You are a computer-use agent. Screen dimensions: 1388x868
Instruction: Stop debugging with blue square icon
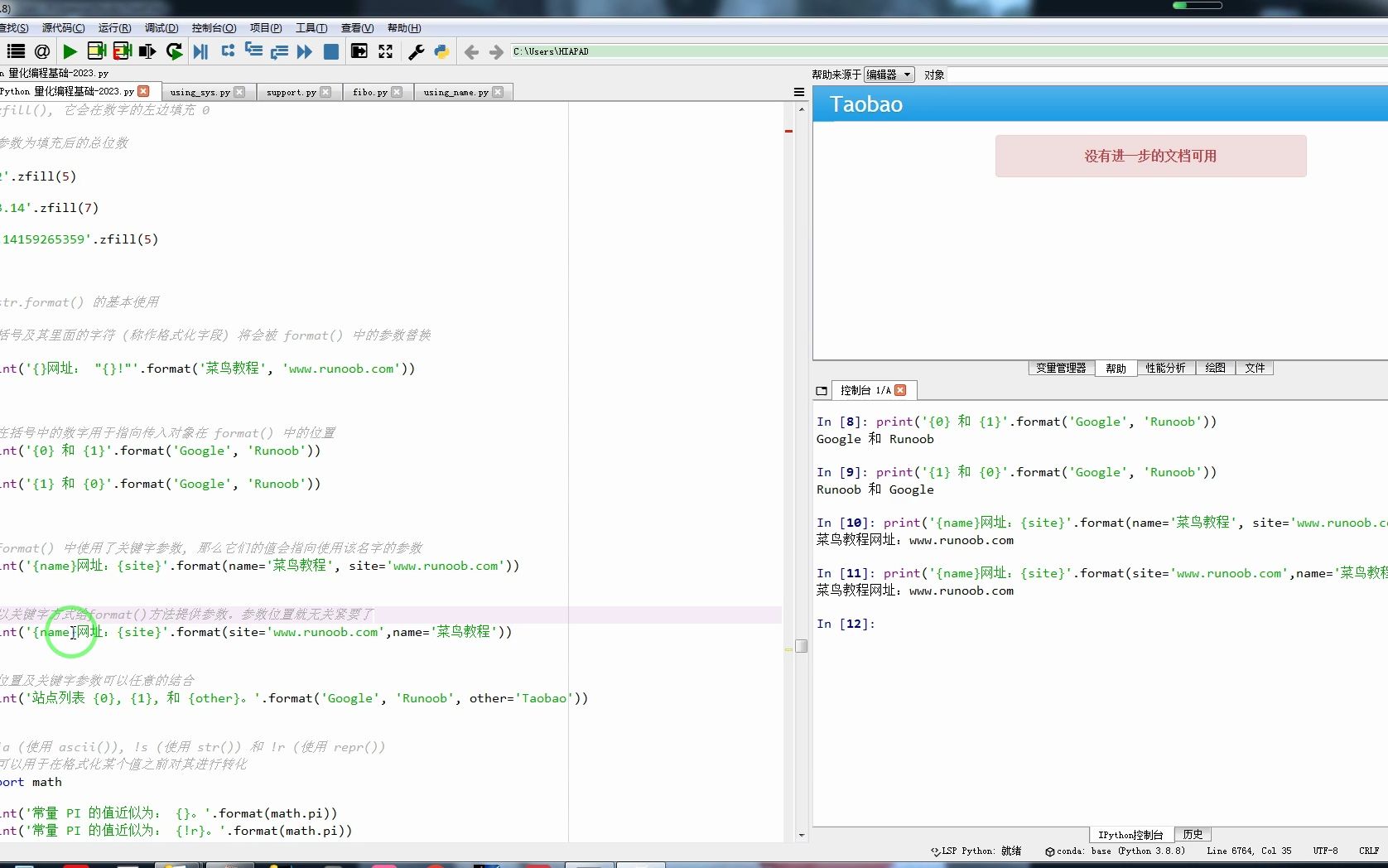331,51
